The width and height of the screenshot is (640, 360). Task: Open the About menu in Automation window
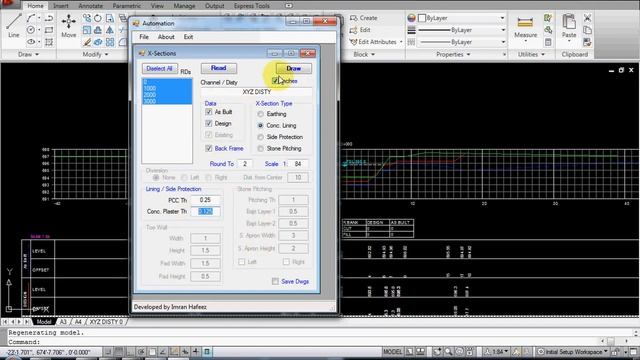tap(166, 37)
